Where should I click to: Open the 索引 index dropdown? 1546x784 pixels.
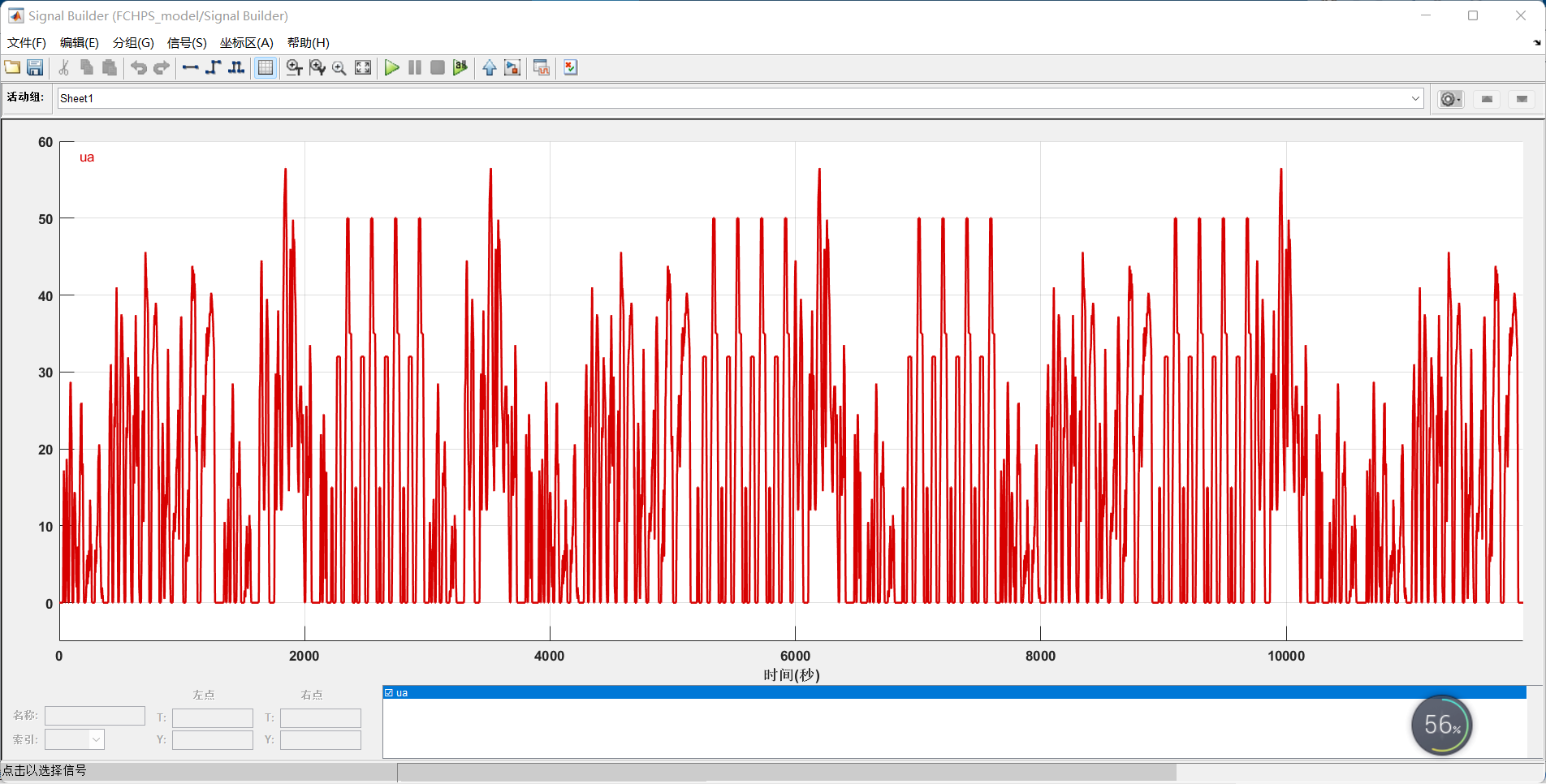tap(97, 739)
